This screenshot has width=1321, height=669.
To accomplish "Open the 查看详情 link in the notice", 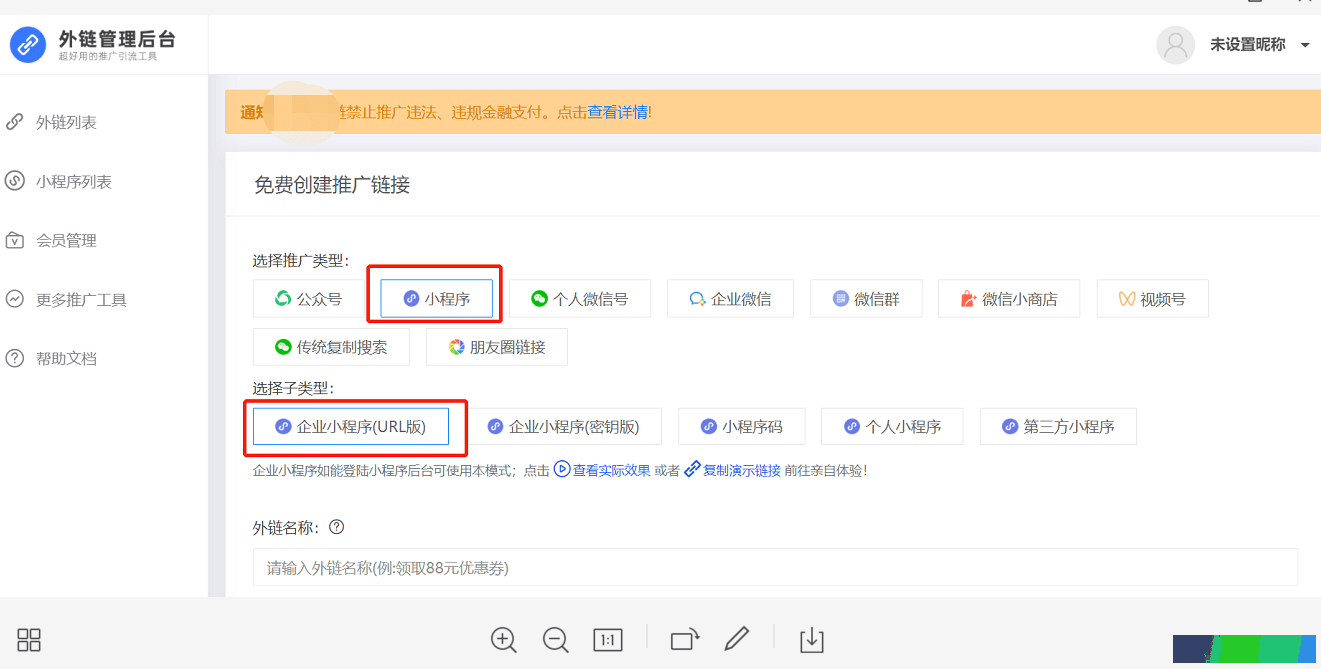I will point(617,112).
